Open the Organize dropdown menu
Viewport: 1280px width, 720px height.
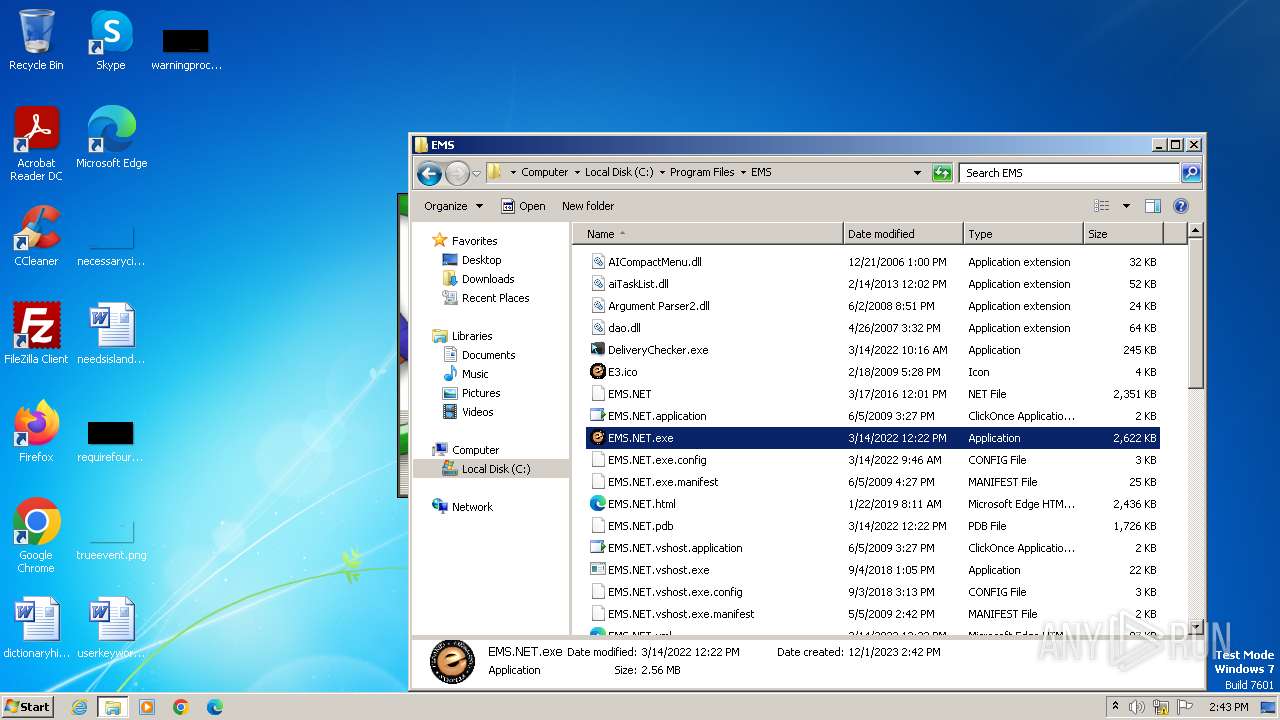tap(453, 206)
